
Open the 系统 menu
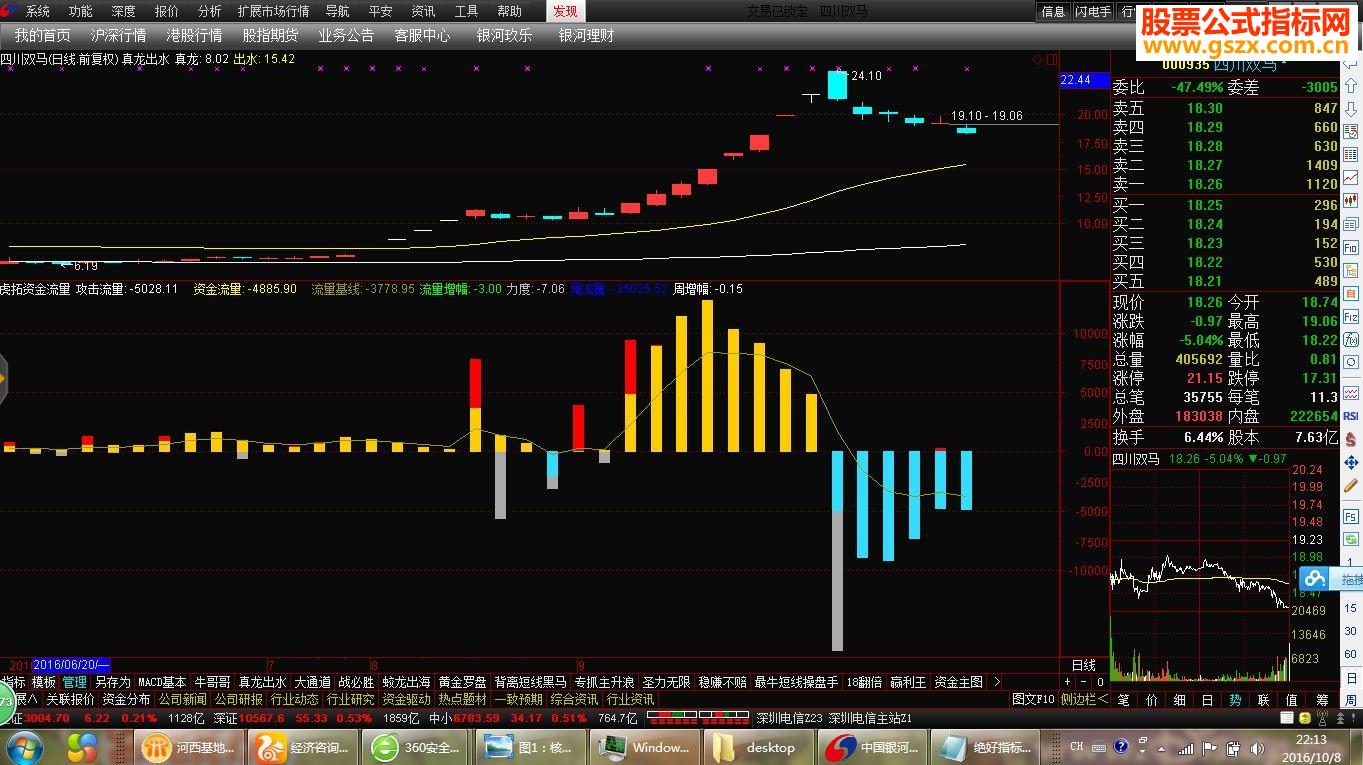point(38,11)
